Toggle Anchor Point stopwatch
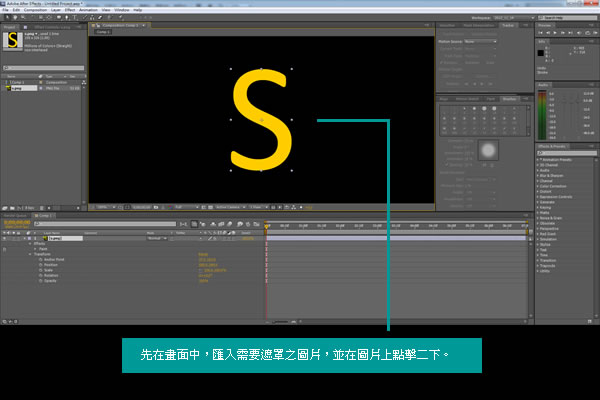The width and height of the screenshot is (600, 400). [x=41, y=260]
